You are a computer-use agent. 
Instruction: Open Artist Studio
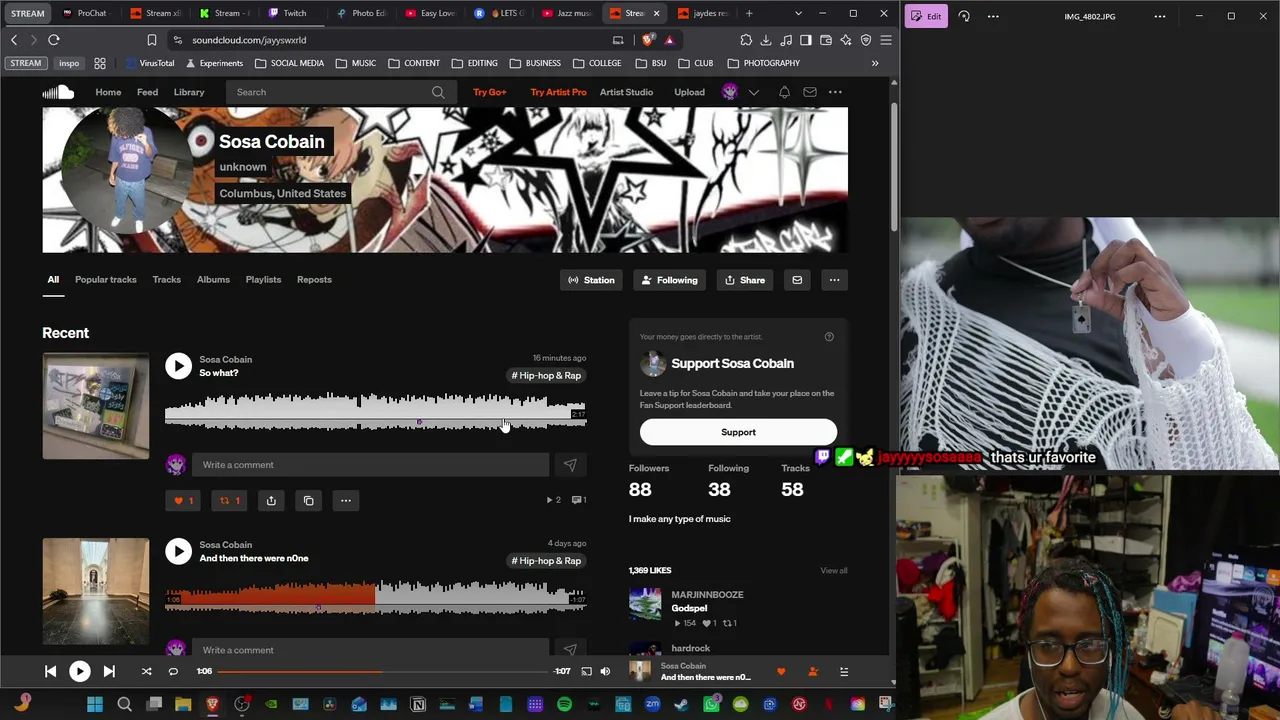626,92
